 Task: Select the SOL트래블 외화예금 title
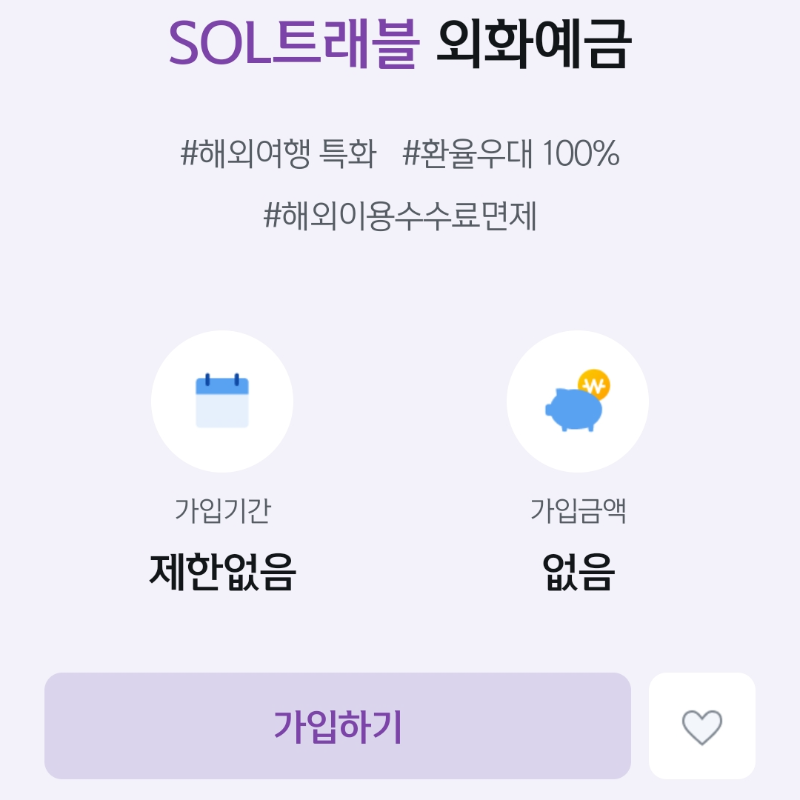(x=400, y=42)
